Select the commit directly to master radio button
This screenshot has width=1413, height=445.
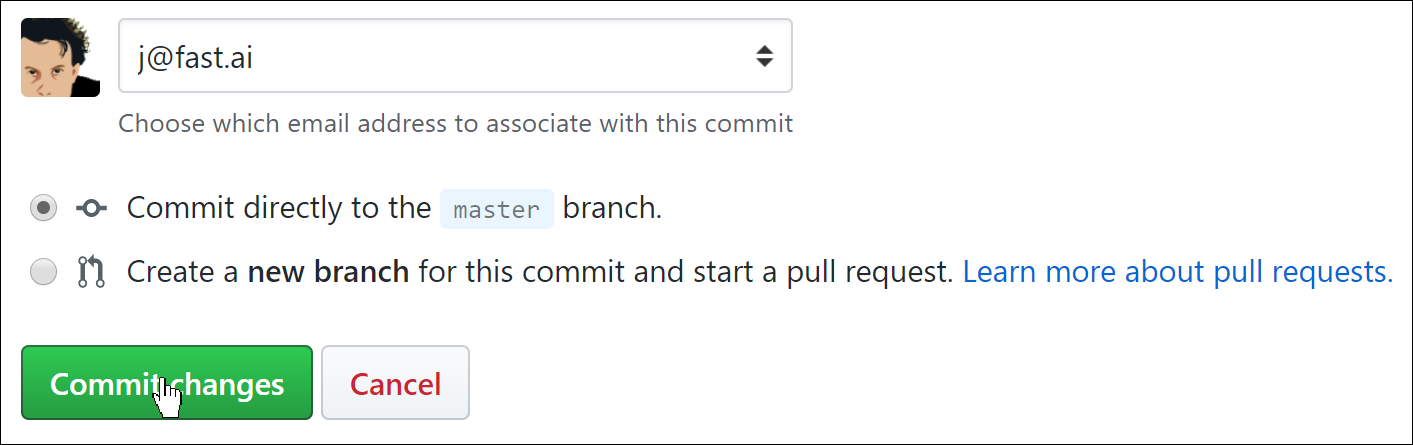(44, 209)
